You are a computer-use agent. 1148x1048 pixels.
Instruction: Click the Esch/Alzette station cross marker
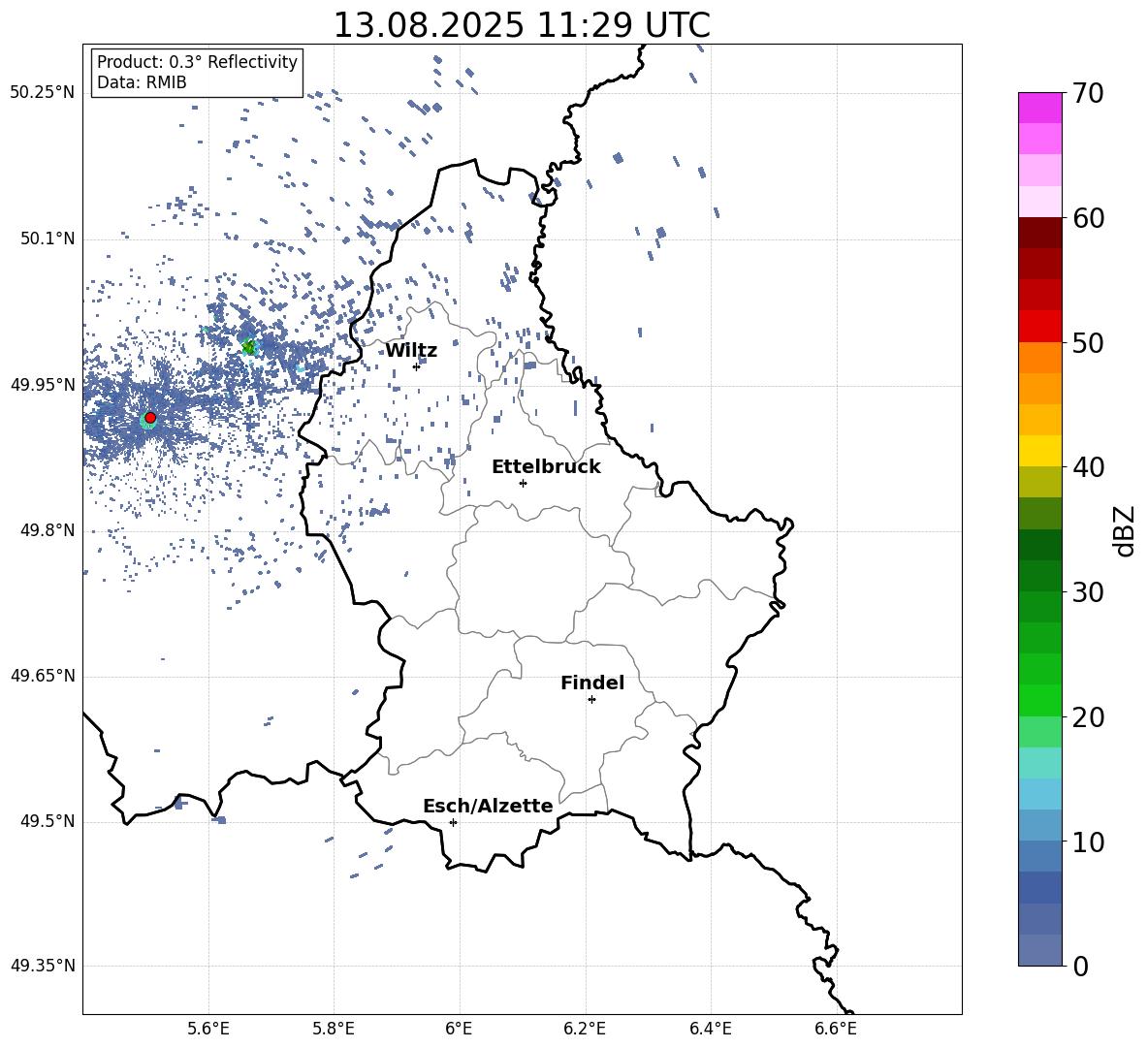(x=453, y=822)
